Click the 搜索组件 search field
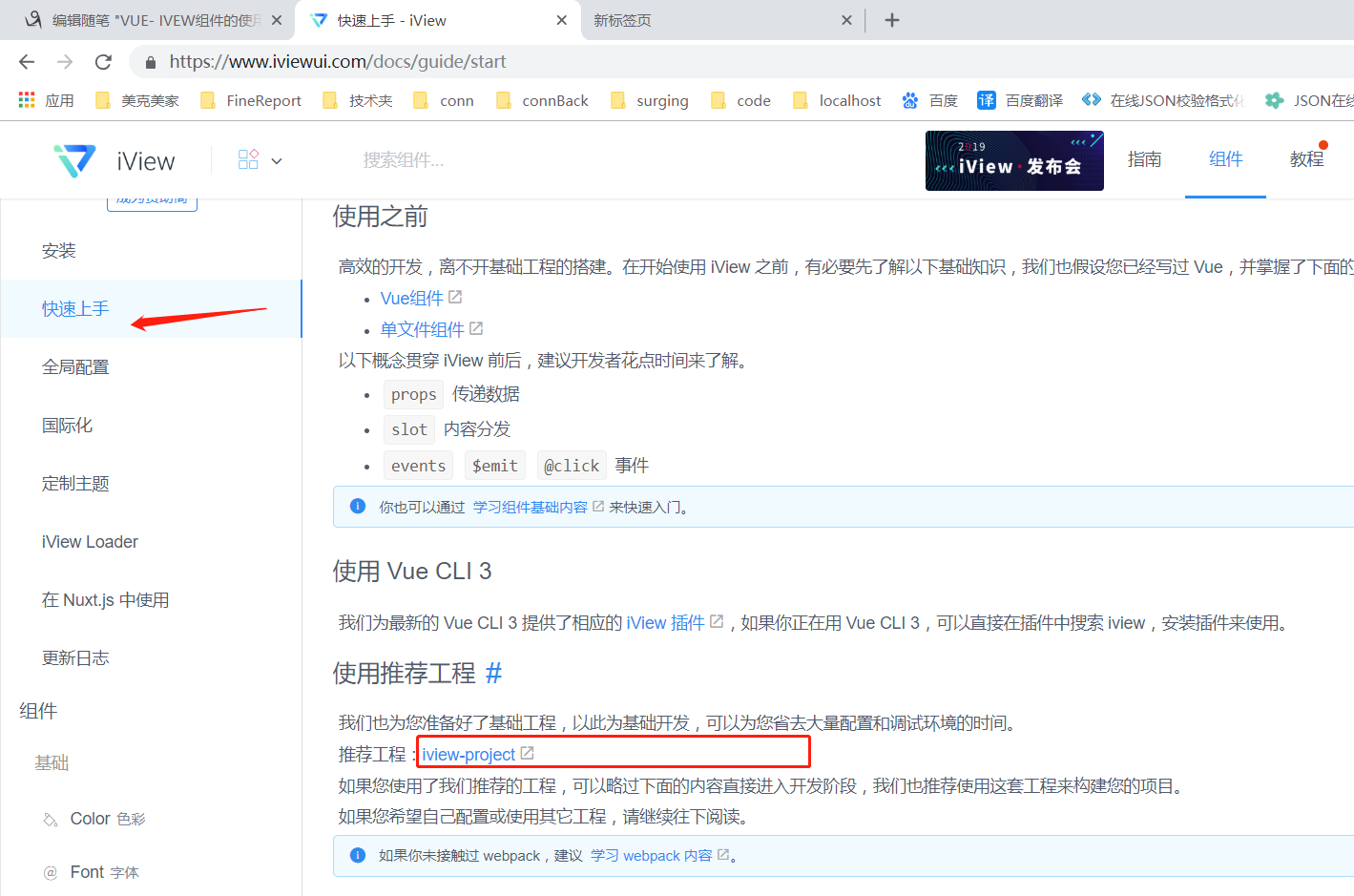1354x896 pixels. pyautogui.click(x=403, y=160)
